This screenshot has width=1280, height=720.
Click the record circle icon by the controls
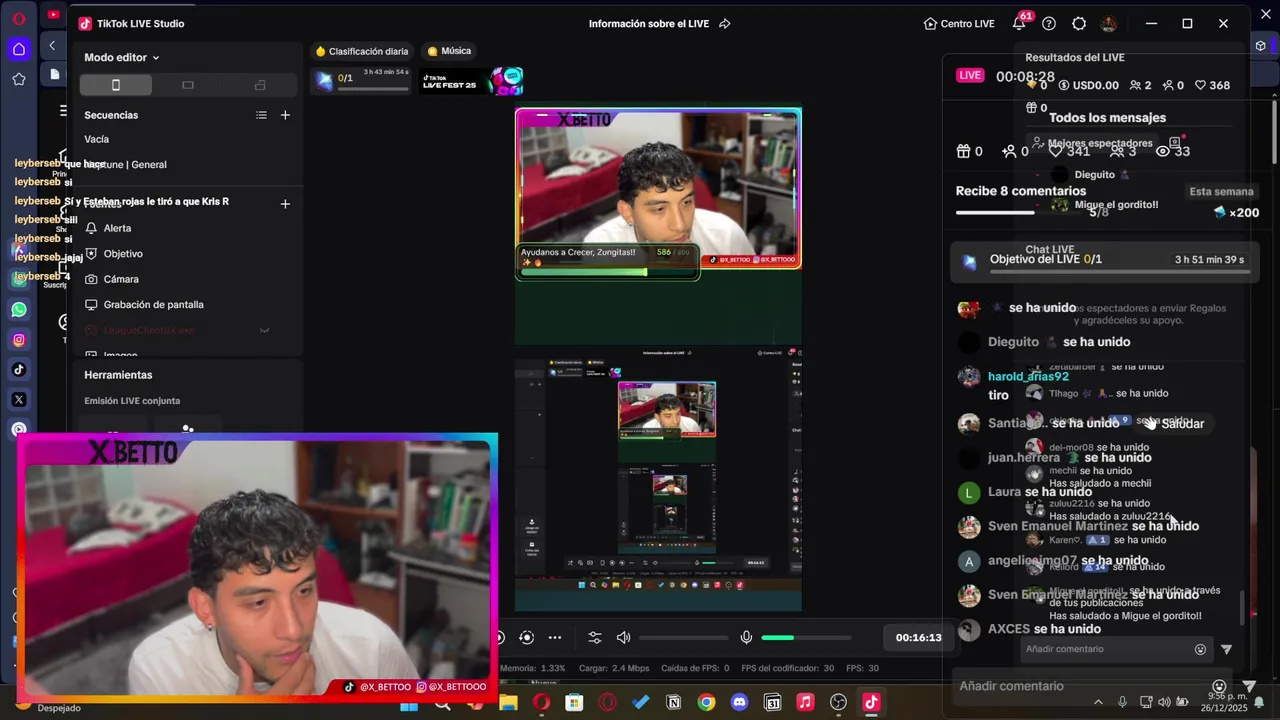click(527, 637)
